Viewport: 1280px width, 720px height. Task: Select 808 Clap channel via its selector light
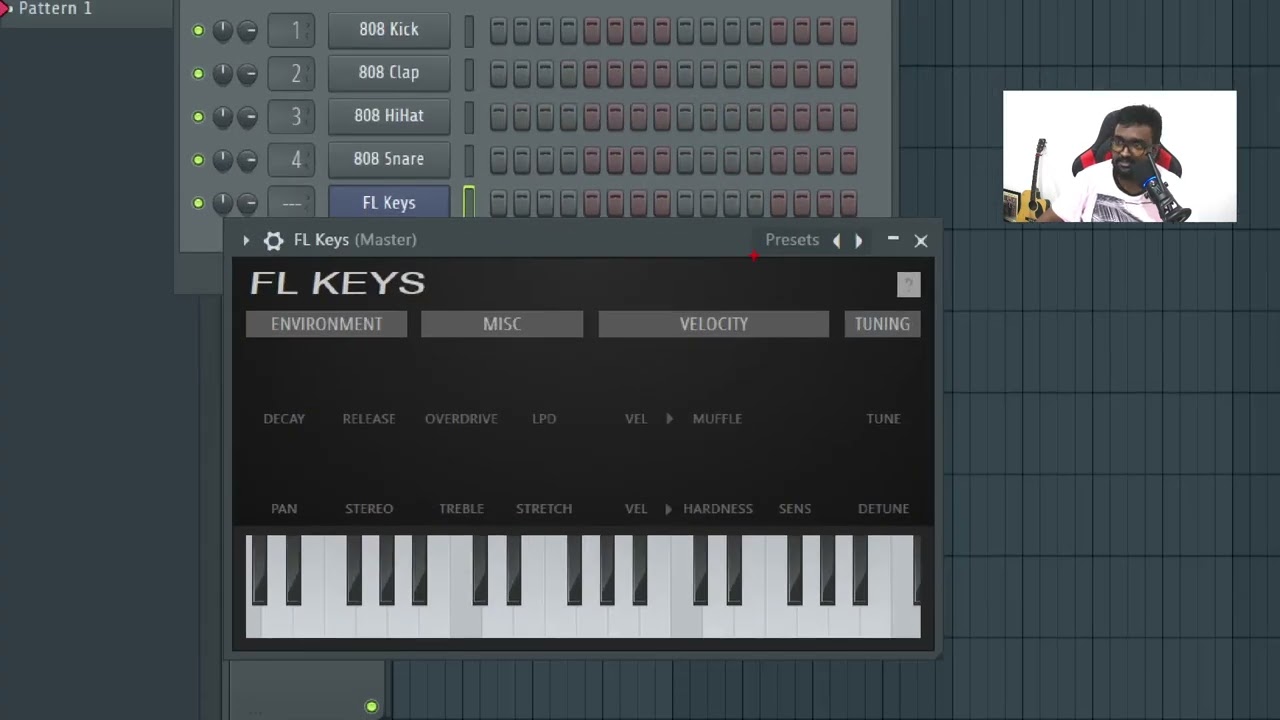pyautogui.click(x=469, y=73)
